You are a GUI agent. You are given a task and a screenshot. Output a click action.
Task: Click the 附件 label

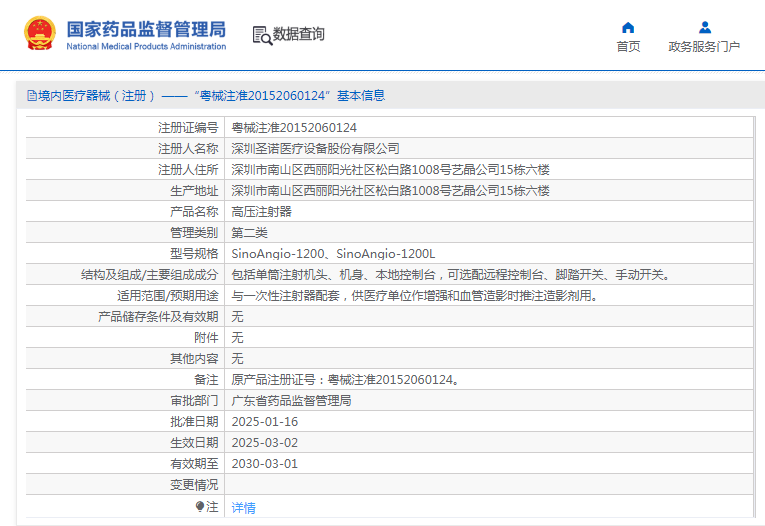[206, 338]
